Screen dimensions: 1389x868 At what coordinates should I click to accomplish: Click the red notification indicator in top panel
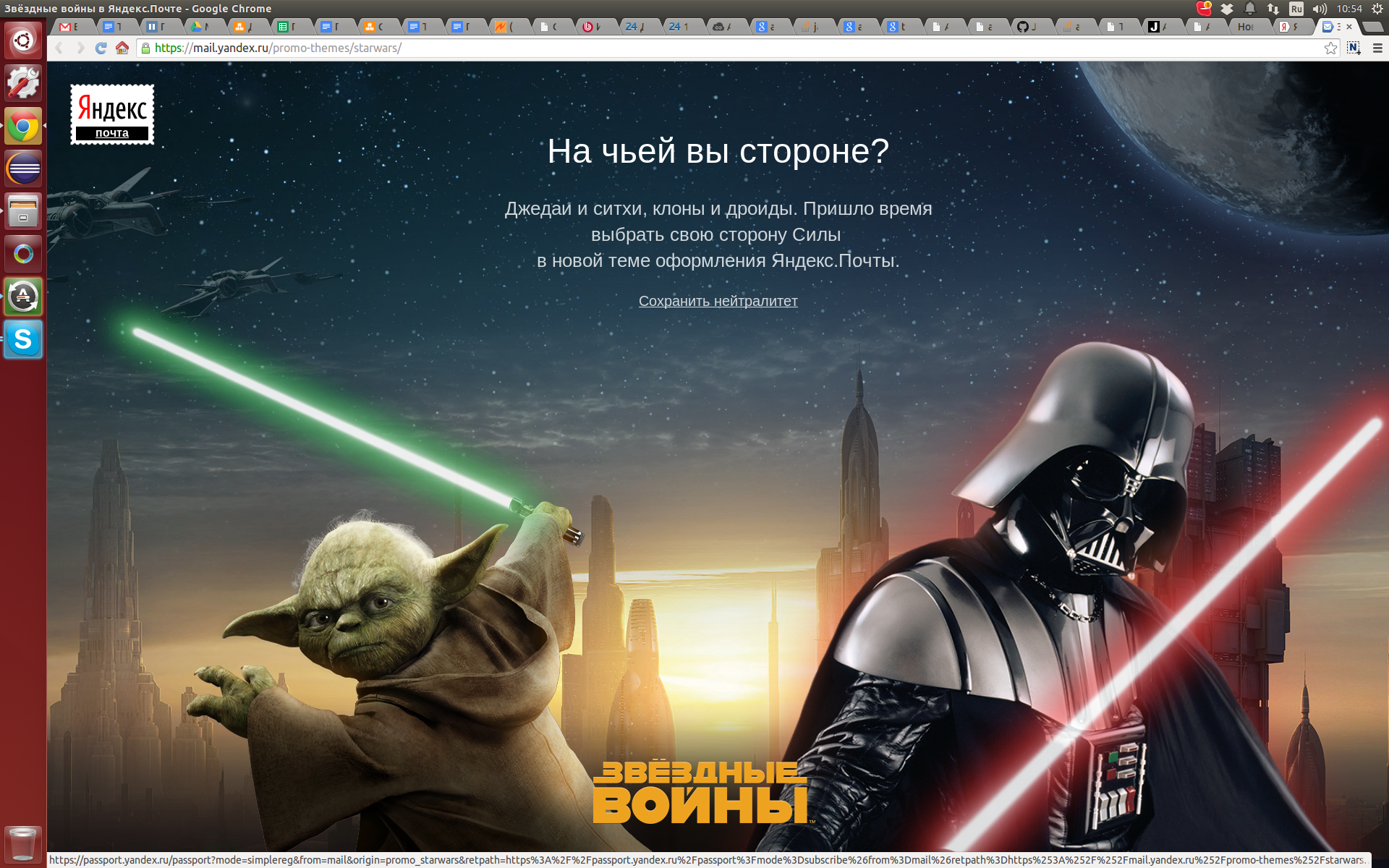(1204, 9)
